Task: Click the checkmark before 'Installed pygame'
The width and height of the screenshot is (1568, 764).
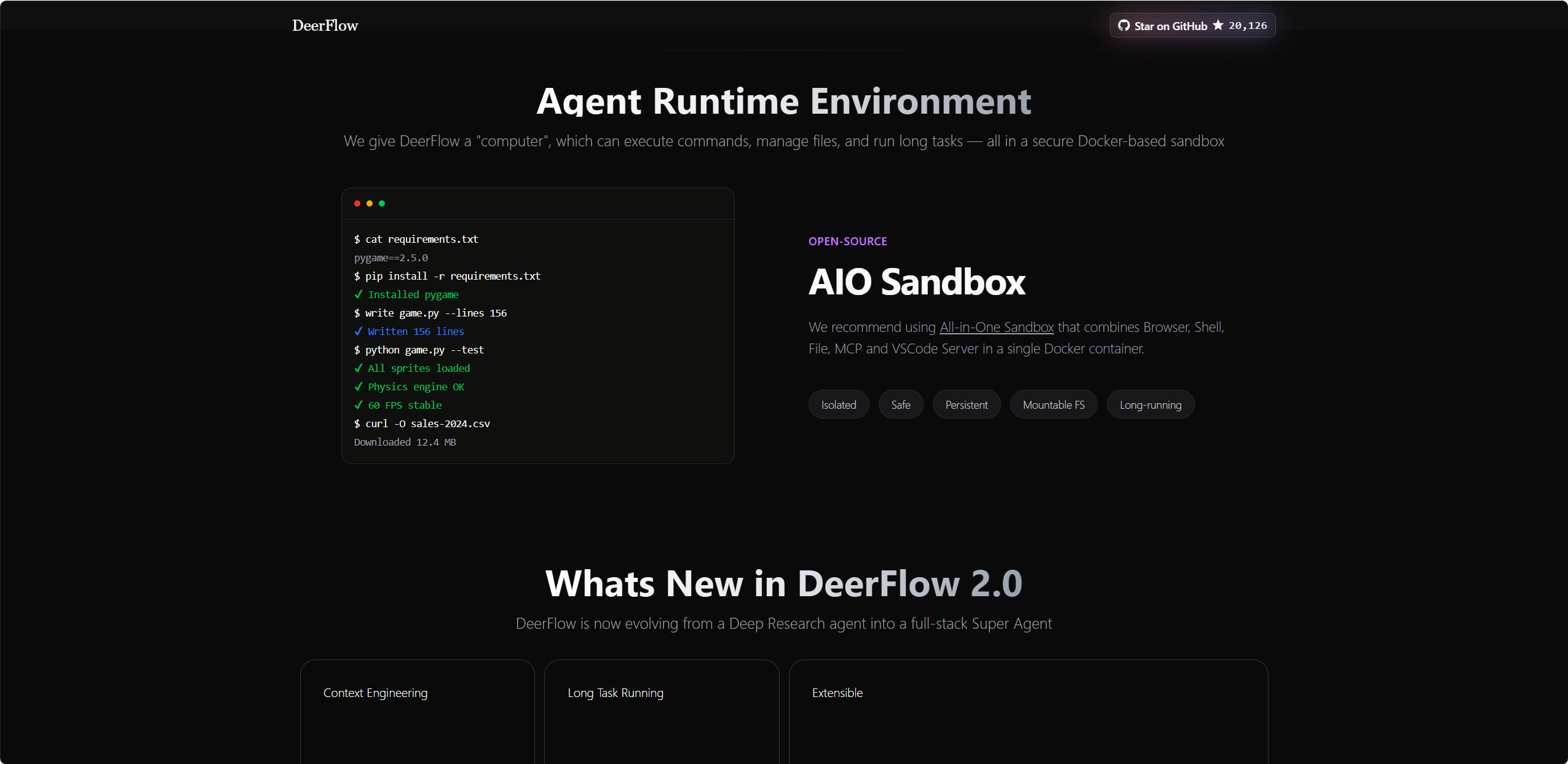Action: pyautogui.click(x=358, y=294)
